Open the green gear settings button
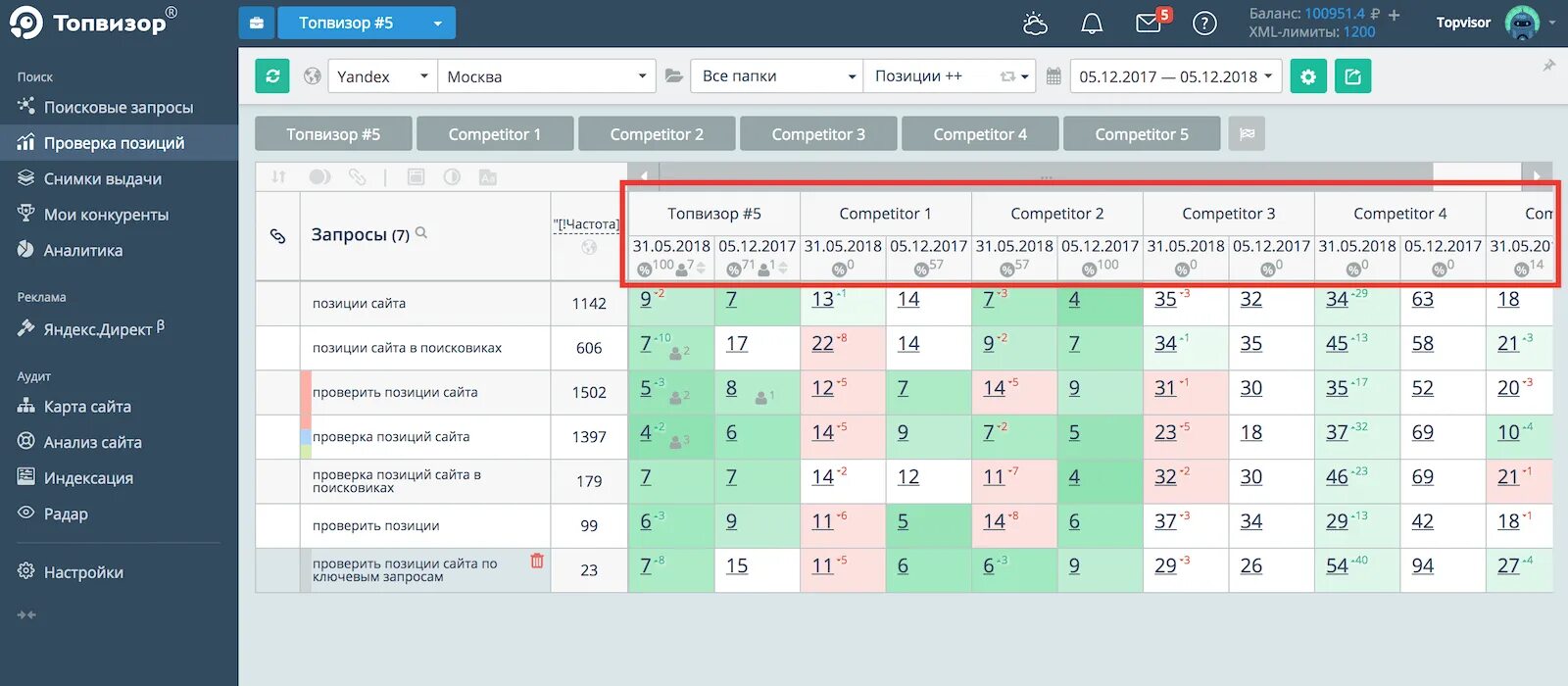The image size is (1568, 686). [1308, 75]
